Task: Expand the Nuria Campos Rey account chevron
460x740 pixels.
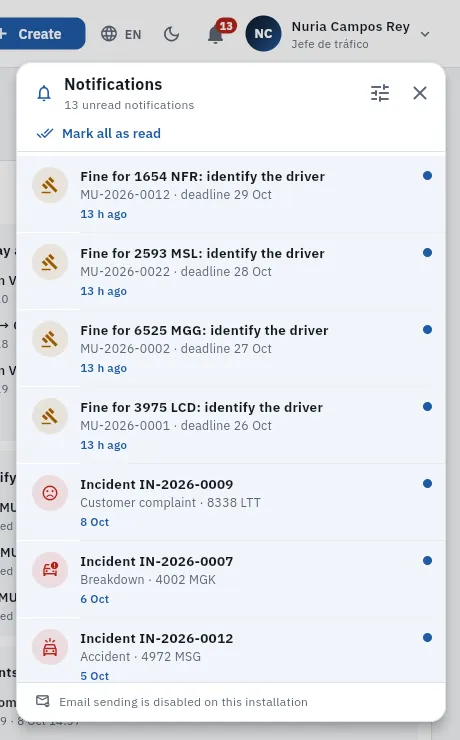Action: [x=425, y=34]
